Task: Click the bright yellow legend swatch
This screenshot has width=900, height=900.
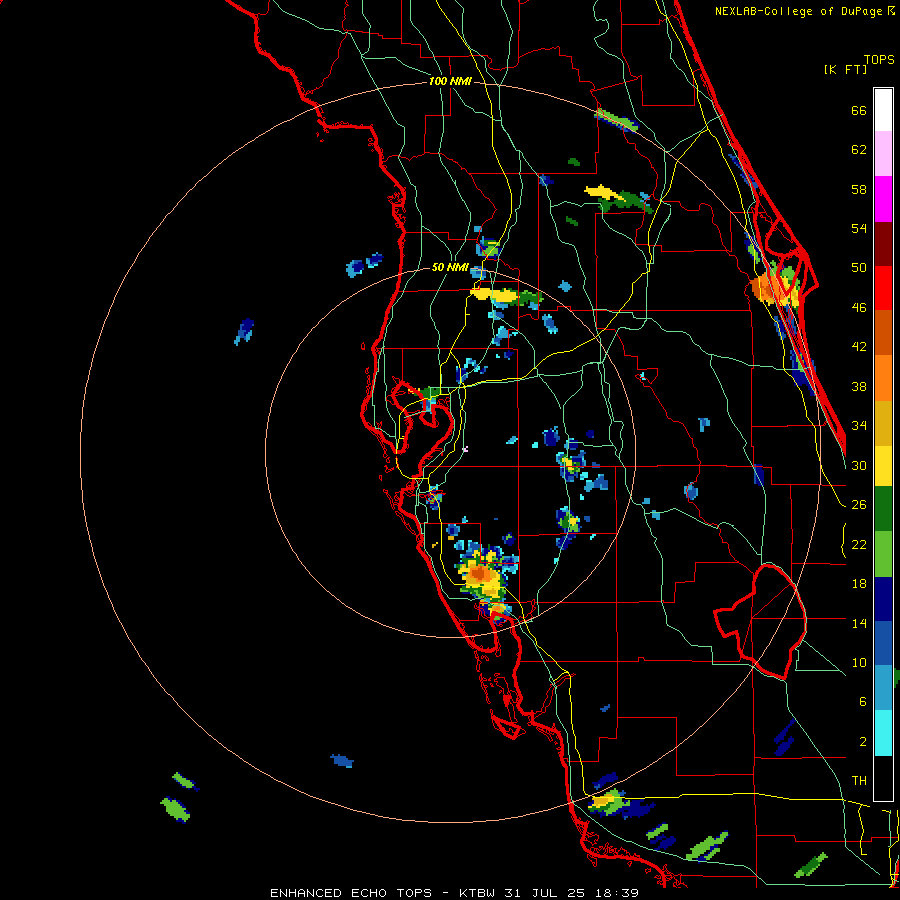Action: [x=883, y=466]
